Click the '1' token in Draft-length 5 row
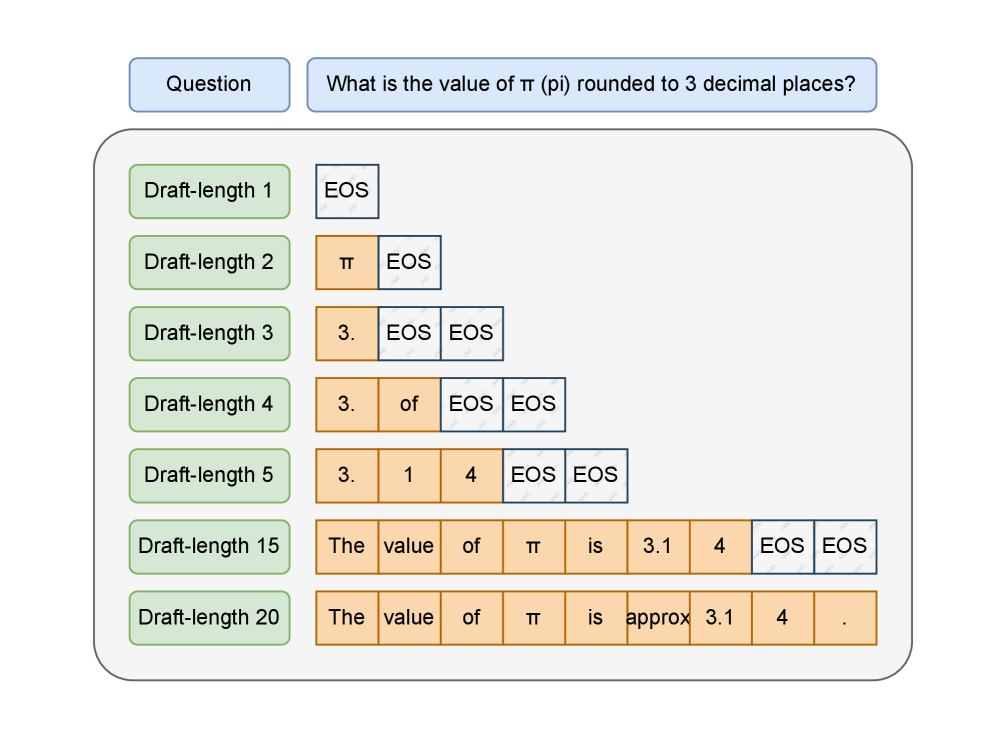The width and height of the screenshot is (997, 736). click(409, 475)
